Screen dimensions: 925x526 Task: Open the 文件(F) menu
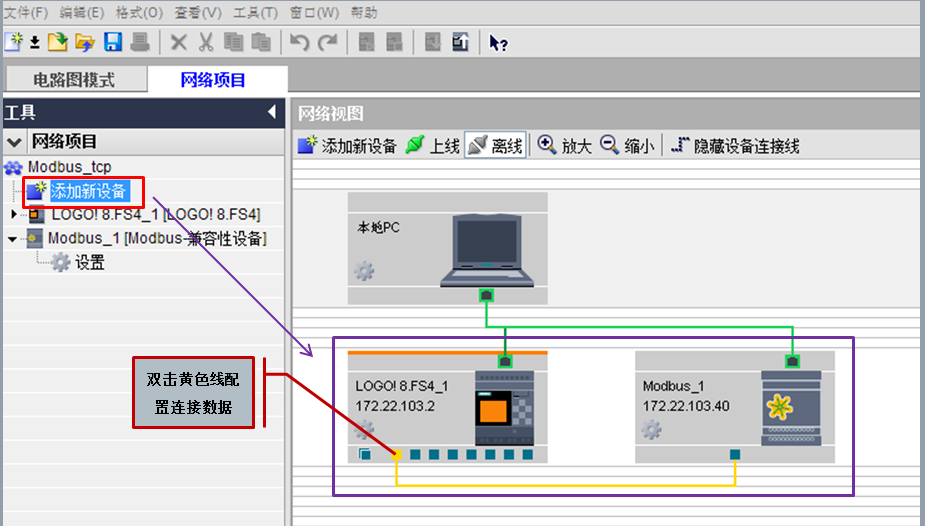(26, 12)
